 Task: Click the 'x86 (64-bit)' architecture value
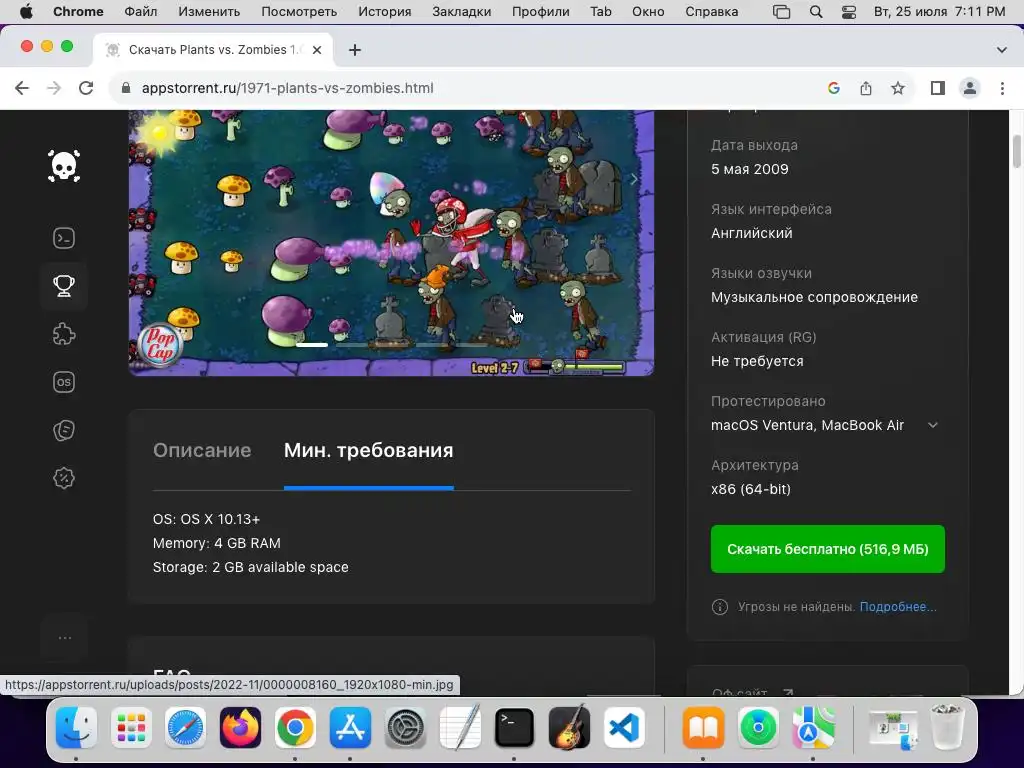tap(751, 489)
